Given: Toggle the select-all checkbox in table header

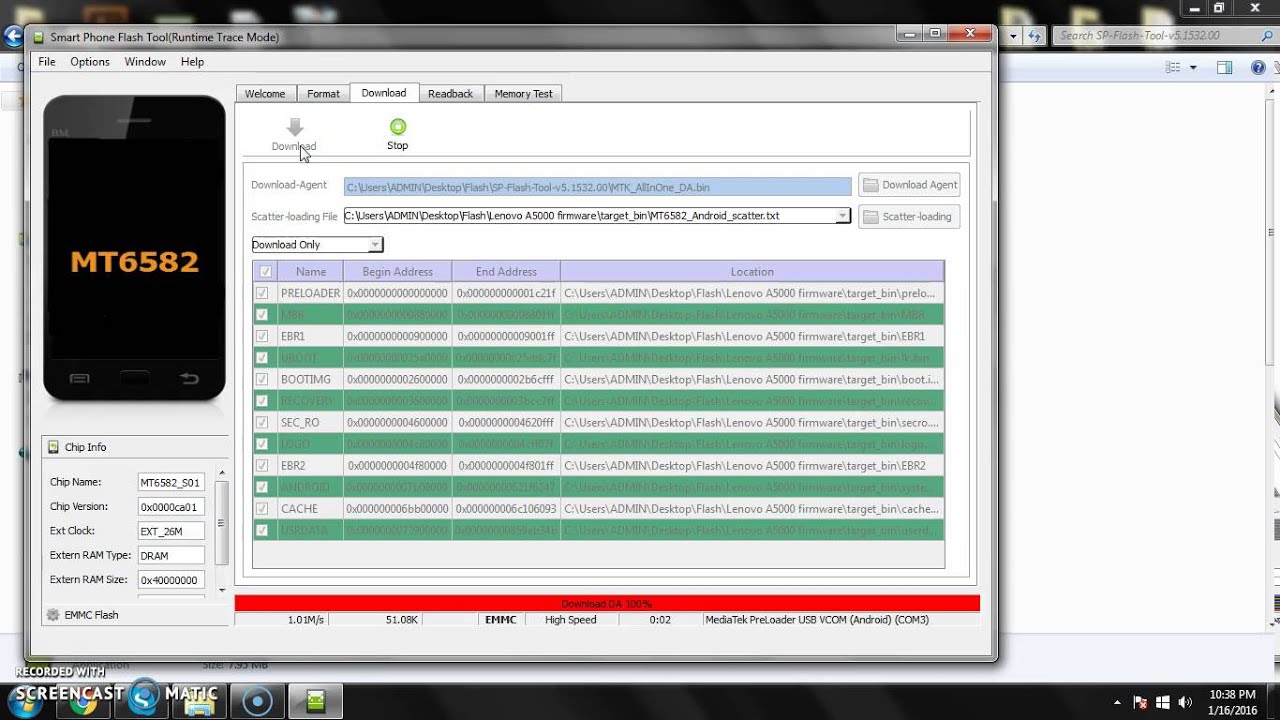Looking at the screenshot, I should (x=265, y=271).
